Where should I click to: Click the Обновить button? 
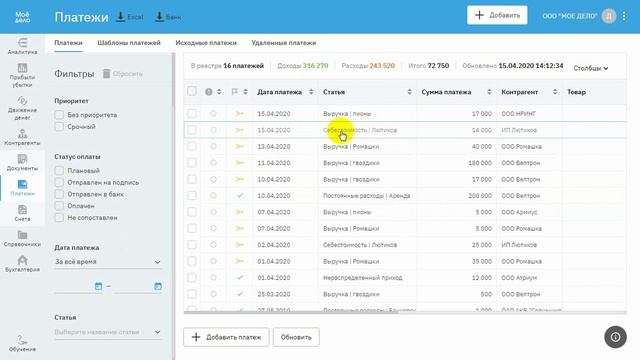click(x=296, y=337)
